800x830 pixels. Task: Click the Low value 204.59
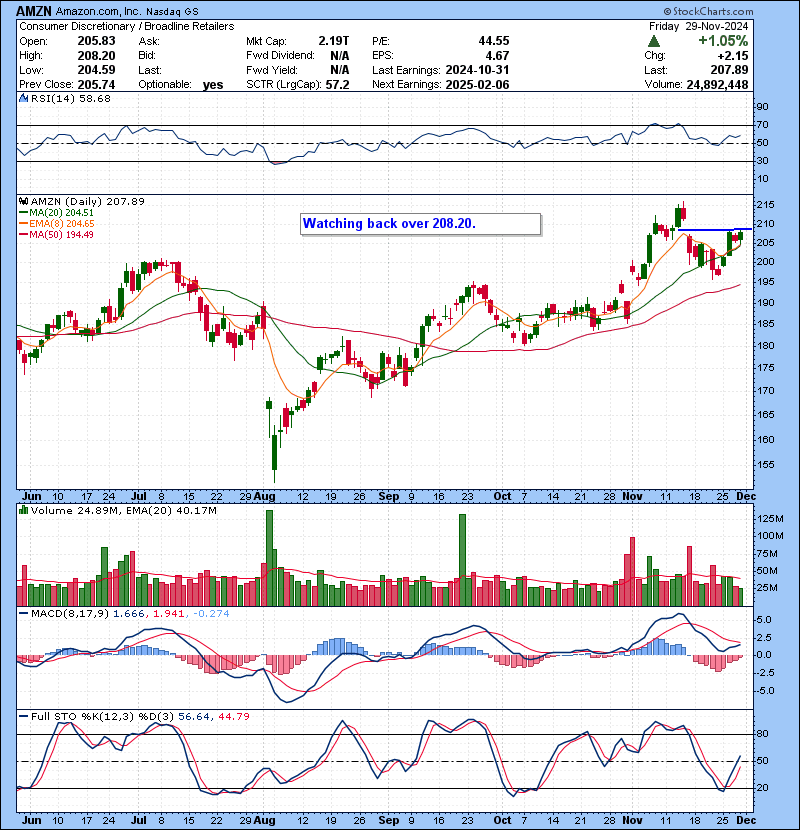(96, 70)
